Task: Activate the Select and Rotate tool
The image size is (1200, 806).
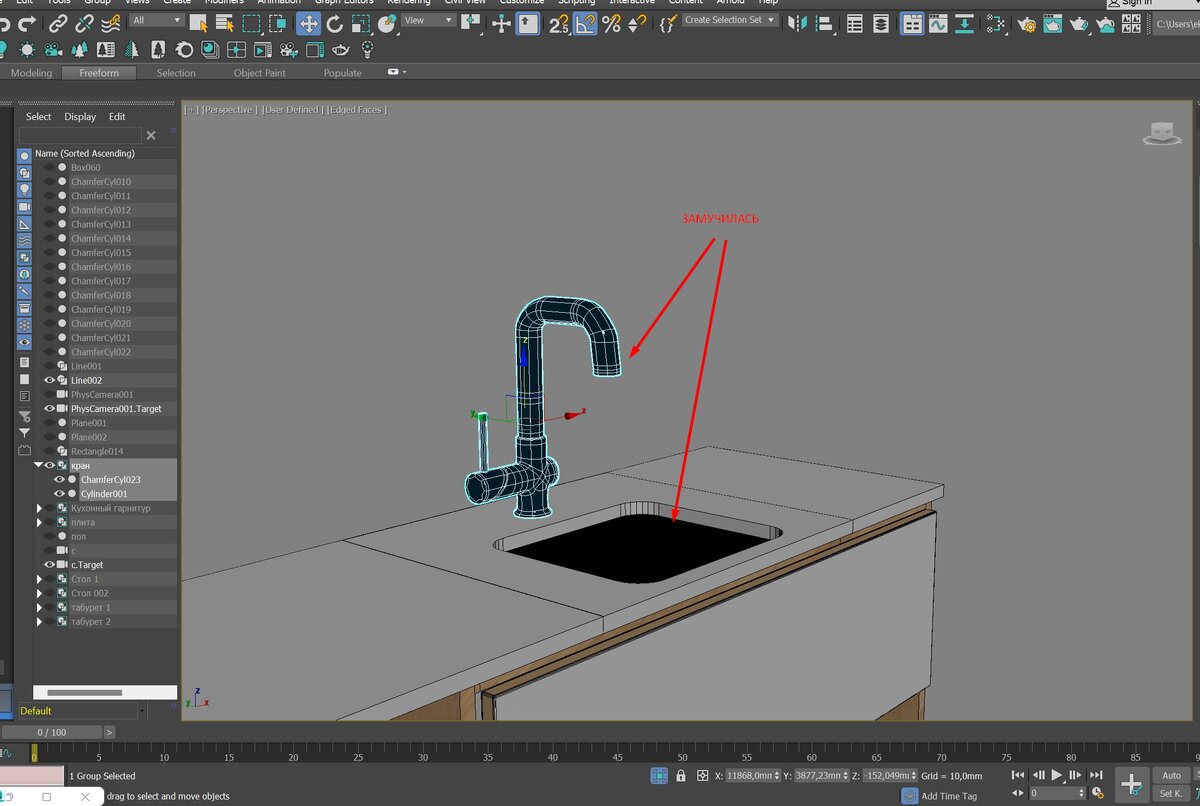Action: tap(335, 23)
